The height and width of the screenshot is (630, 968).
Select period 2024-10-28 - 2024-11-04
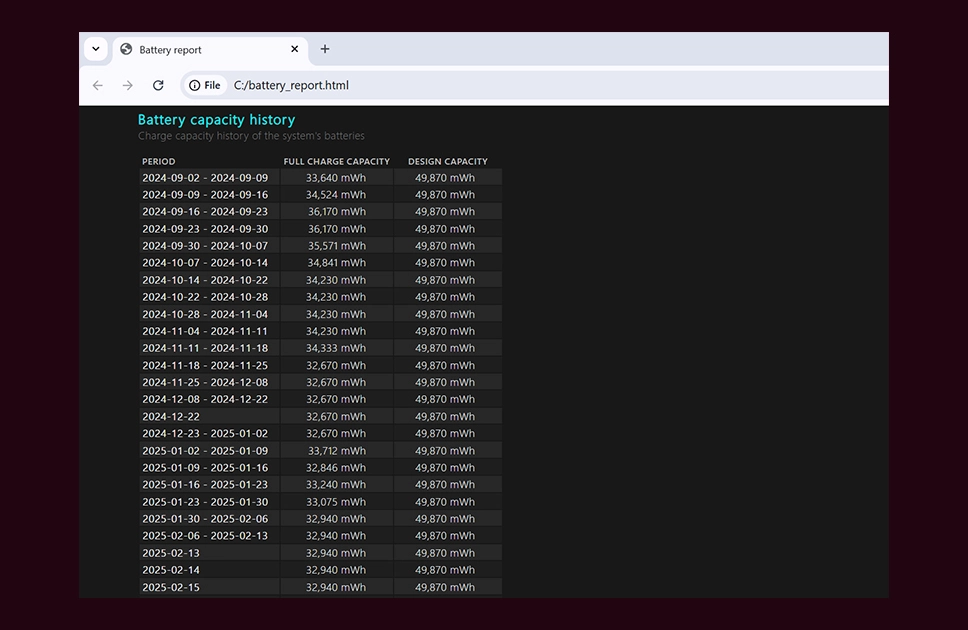coord(205,314)
